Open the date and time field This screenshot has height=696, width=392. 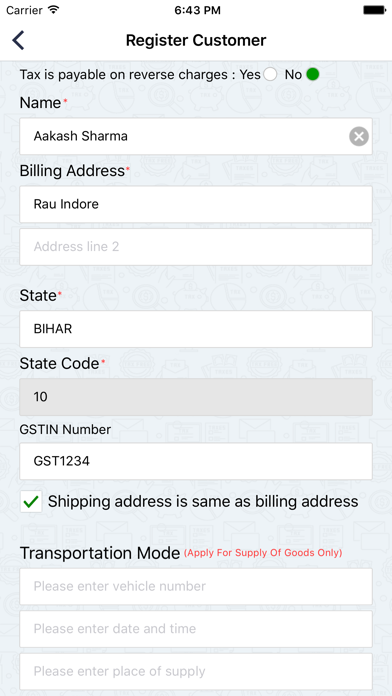(x=196, y=629)
